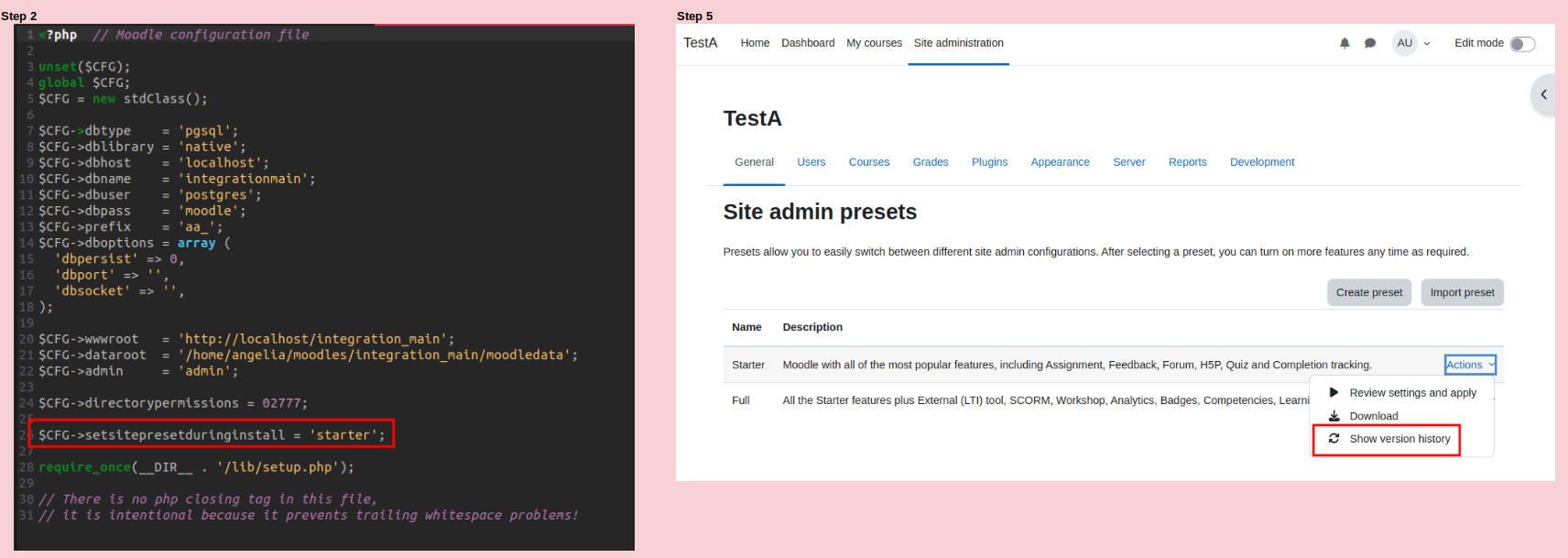Click the Moodle configuration file comment
1568x558 pixels.
(201, 35)
